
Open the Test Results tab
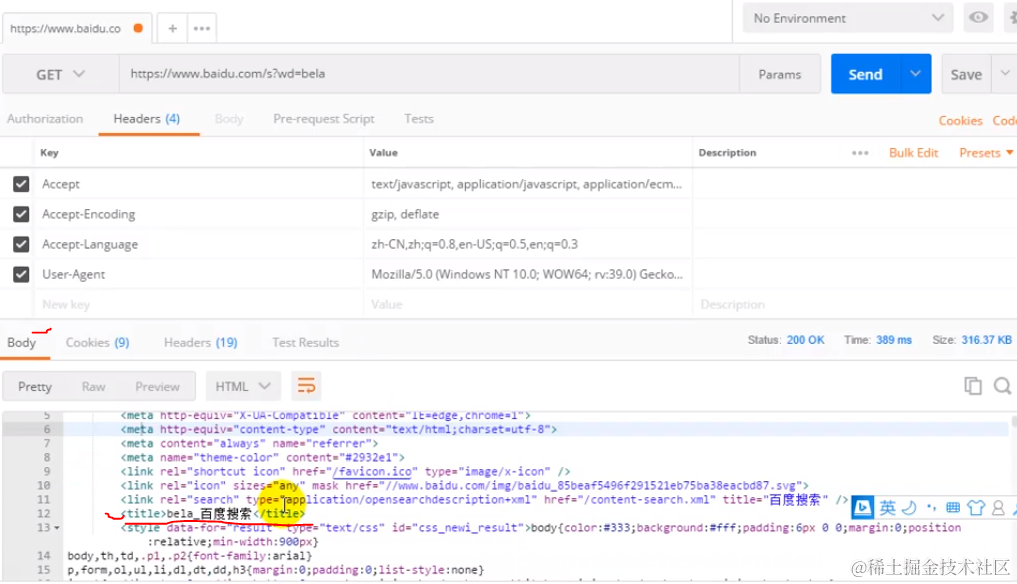pyautogui.click(x=305, y=343)
